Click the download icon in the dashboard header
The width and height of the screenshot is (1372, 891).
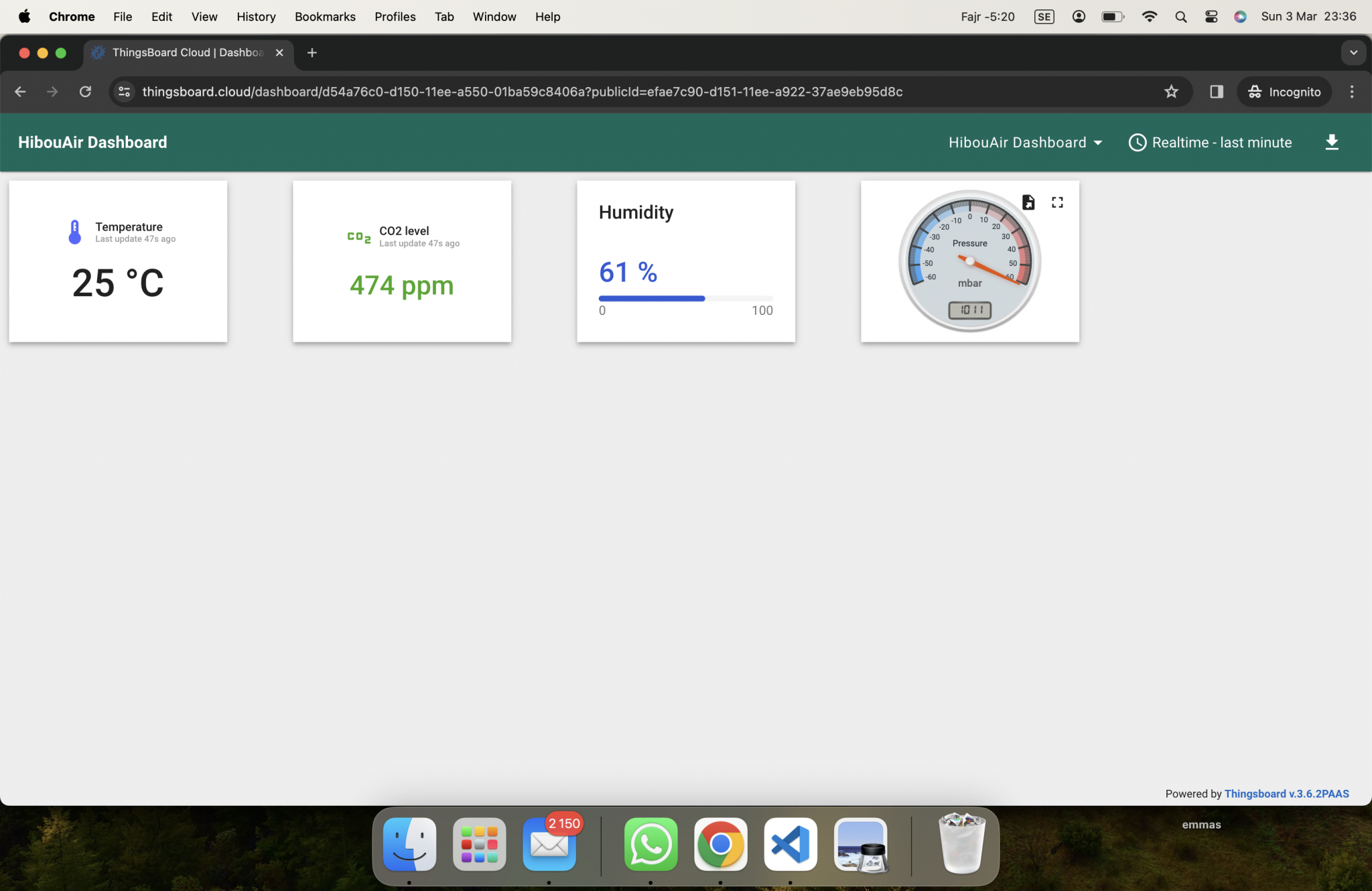[x=1332, y=142]
